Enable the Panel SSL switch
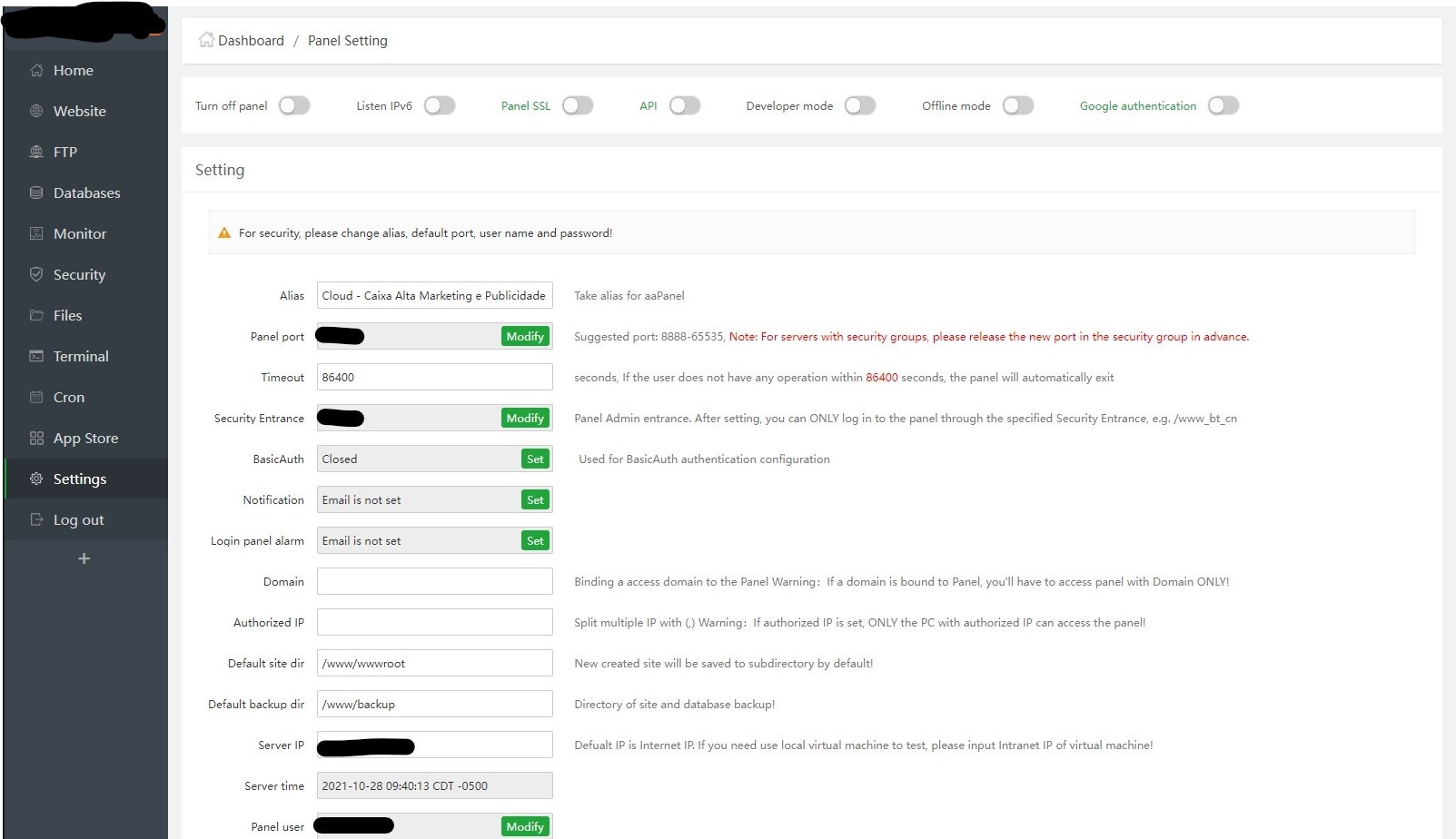Image resolution: width=1456 pixels, height=839 pixels. click(578, 105)
